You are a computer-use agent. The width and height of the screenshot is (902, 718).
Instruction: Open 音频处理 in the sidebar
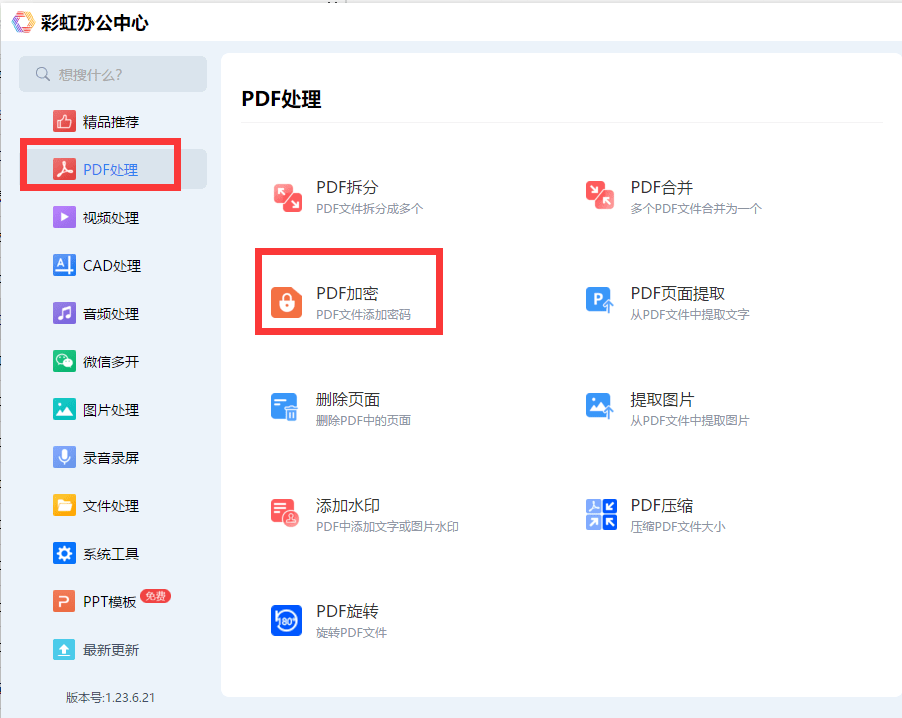(113, 314)
